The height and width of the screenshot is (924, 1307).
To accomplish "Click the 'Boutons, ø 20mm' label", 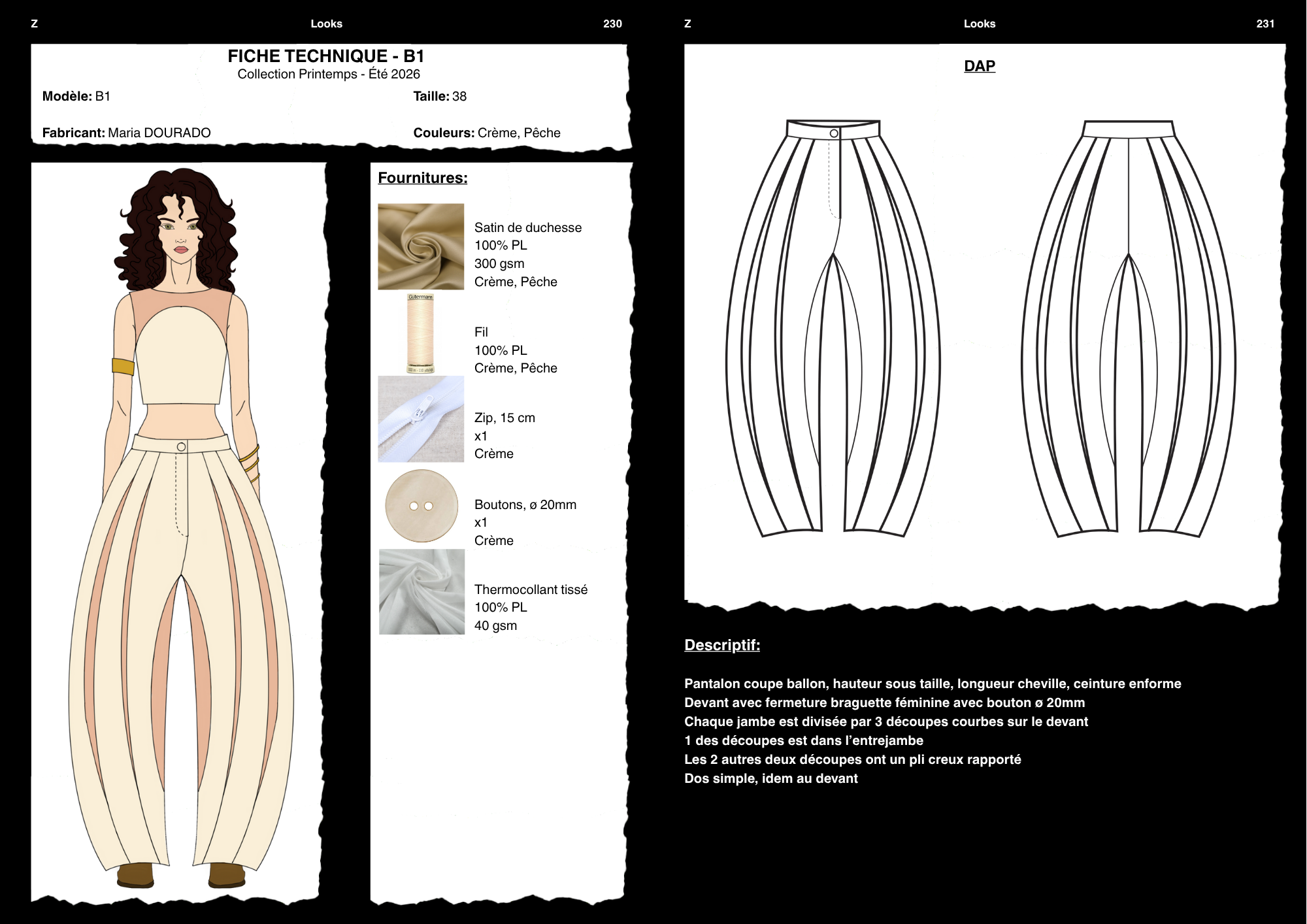I will coord(525,504).
